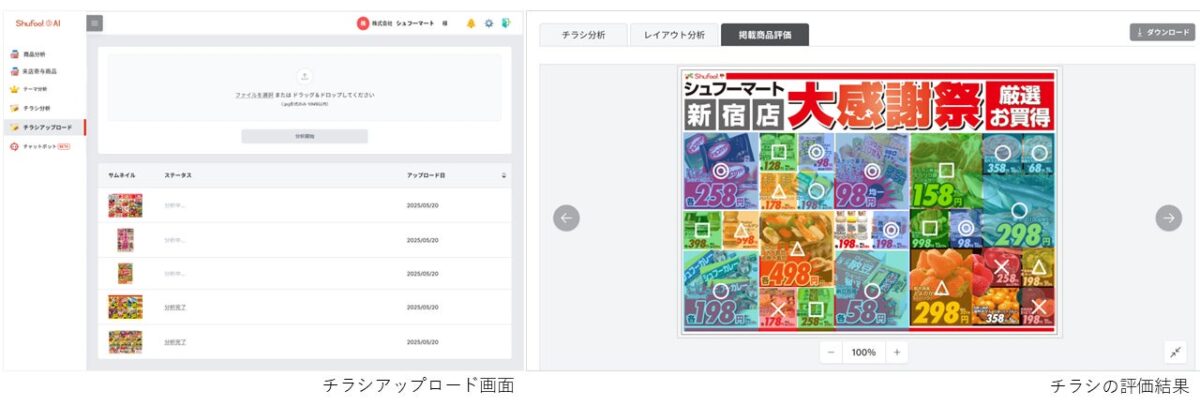
Task: Open the first flyer thumbnail in the list
Action: tap(125, 206)
